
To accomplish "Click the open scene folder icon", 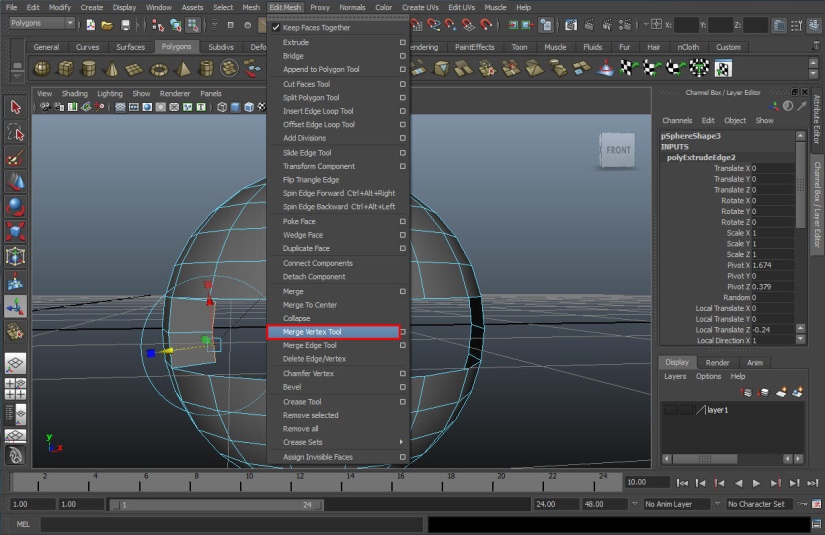I will point(107,24).
